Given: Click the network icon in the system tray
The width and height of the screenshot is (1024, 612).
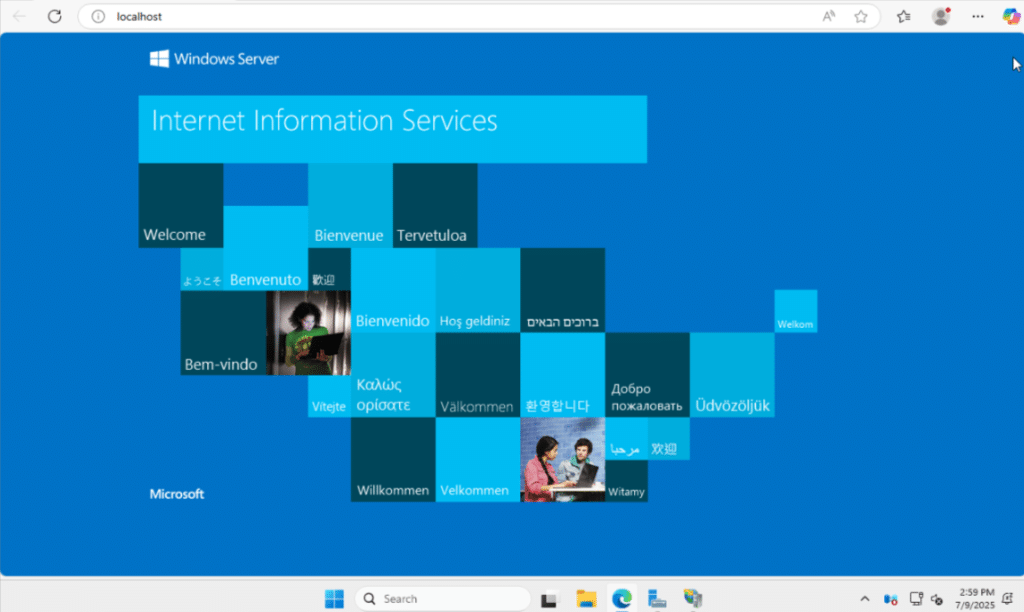Looking at the screenshot, I should coord(915,597).
